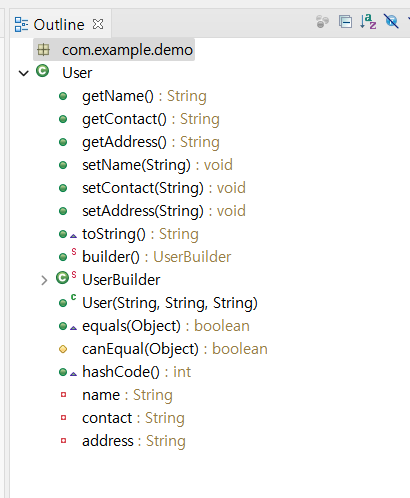Click the private field icon beside name
This screenshot has width=410, height=498.
pos(63,395)
